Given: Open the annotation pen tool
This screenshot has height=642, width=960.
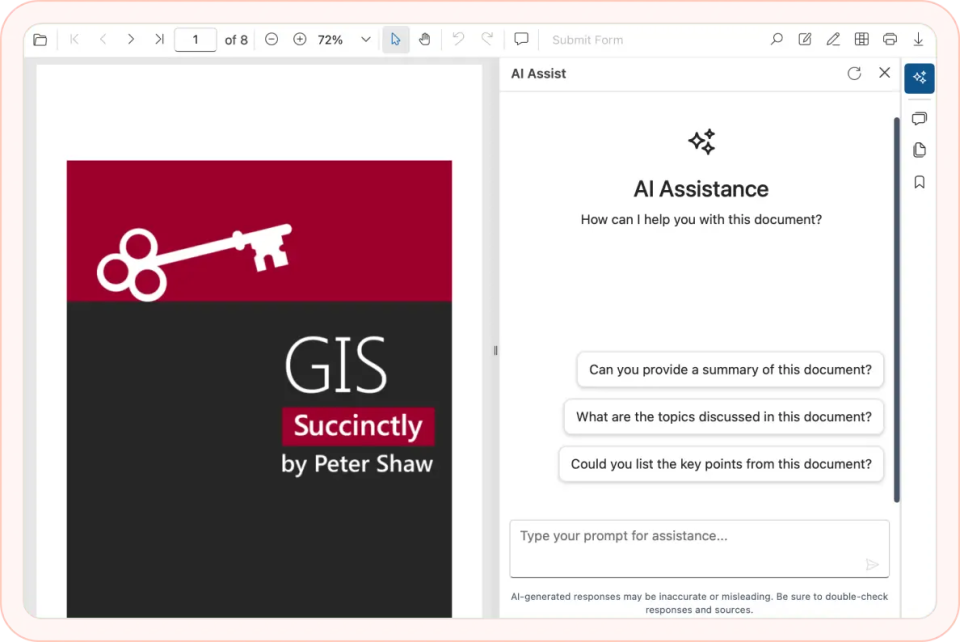Looking at the screenshot, I should [x=833, y=39].
